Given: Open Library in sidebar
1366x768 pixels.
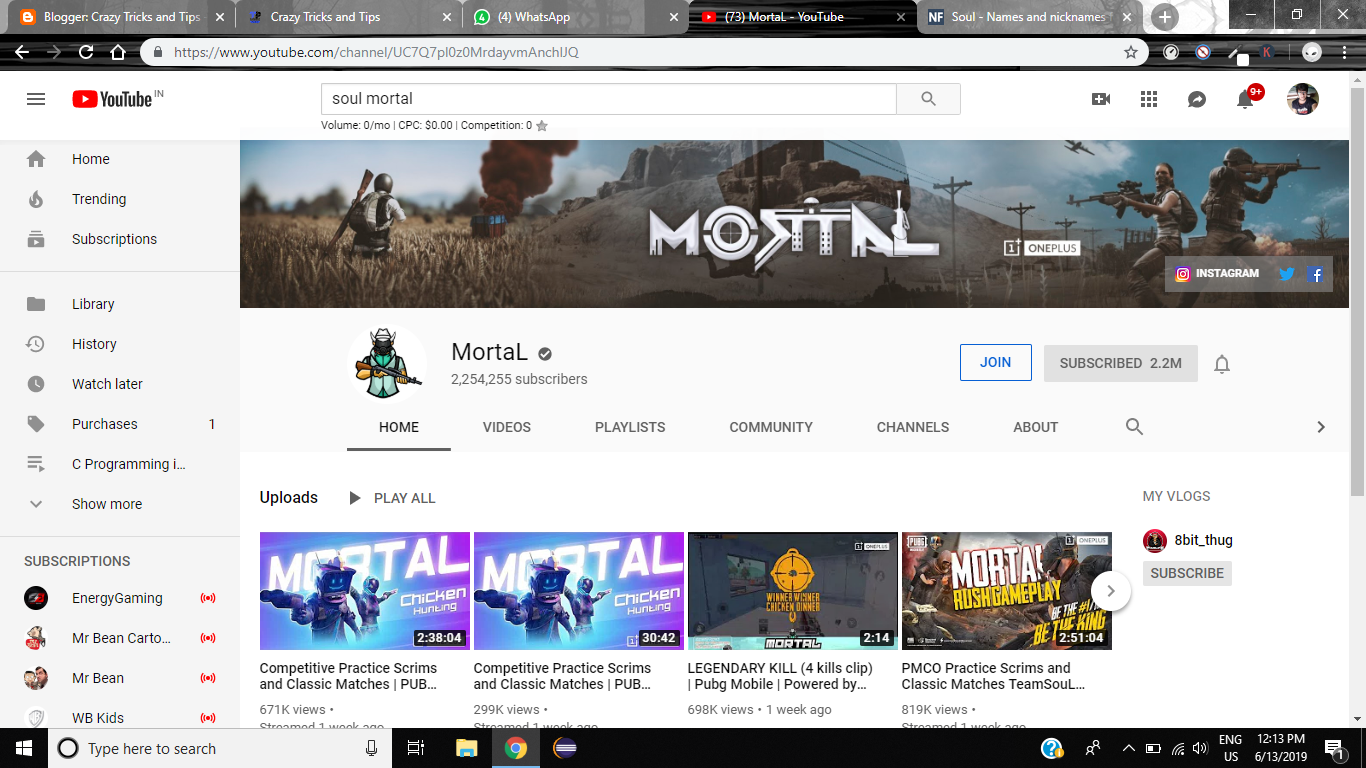Looking at the screenshot, I should pos(120,304).
